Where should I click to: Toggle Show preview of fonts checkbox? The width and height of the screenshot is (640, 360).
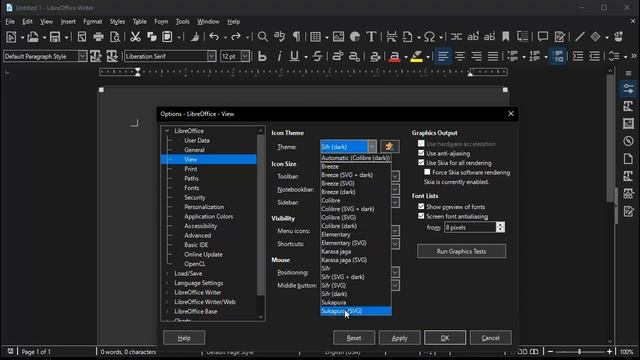click(x=421, y=207)
